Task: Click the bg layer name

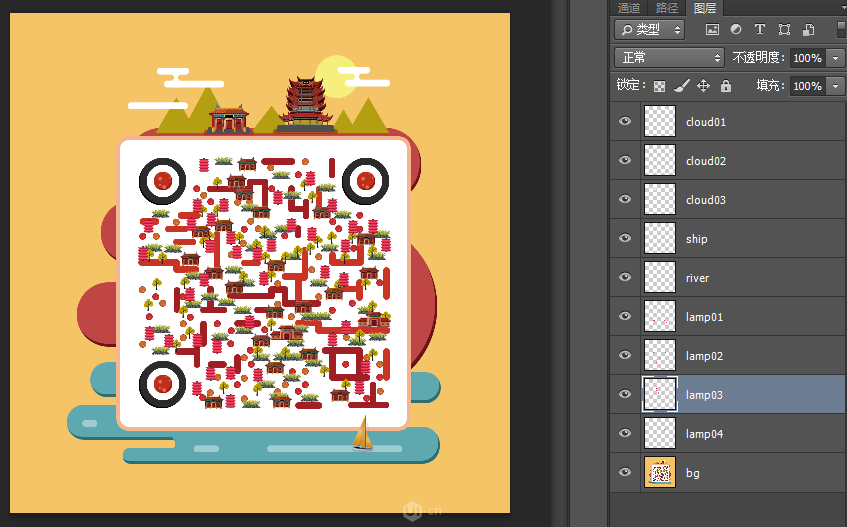Action: (x=693, y=473)
